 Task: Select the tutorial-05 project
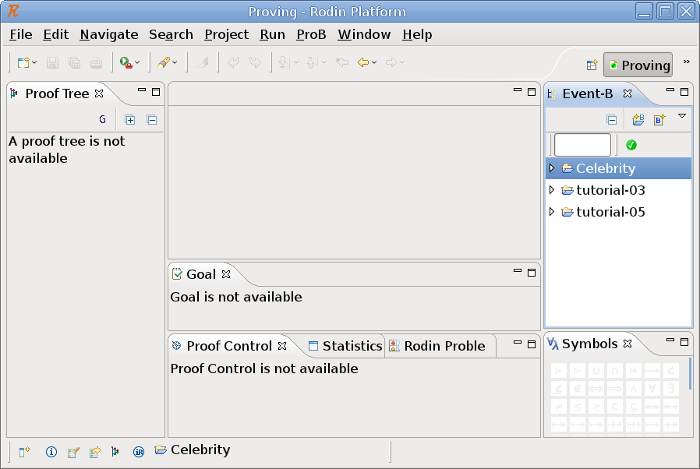tap(610, 212)
